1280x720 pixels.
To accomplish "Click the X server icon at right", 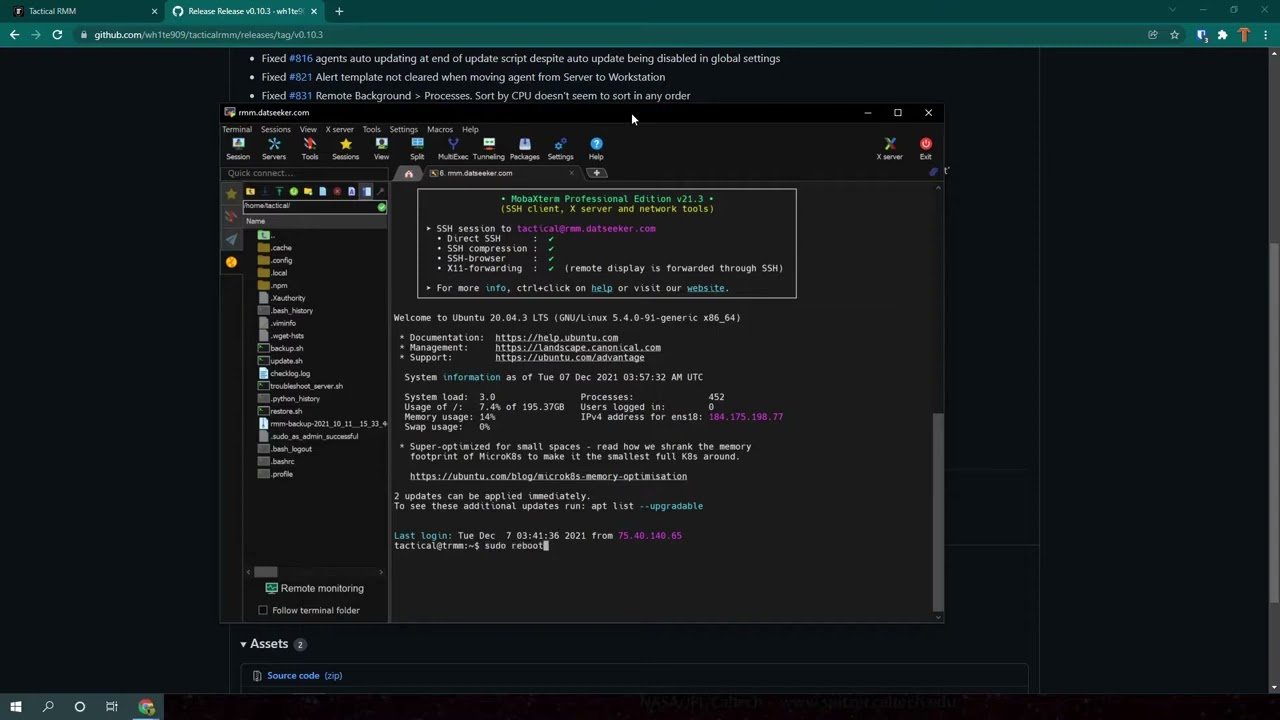I will (890, 148).
